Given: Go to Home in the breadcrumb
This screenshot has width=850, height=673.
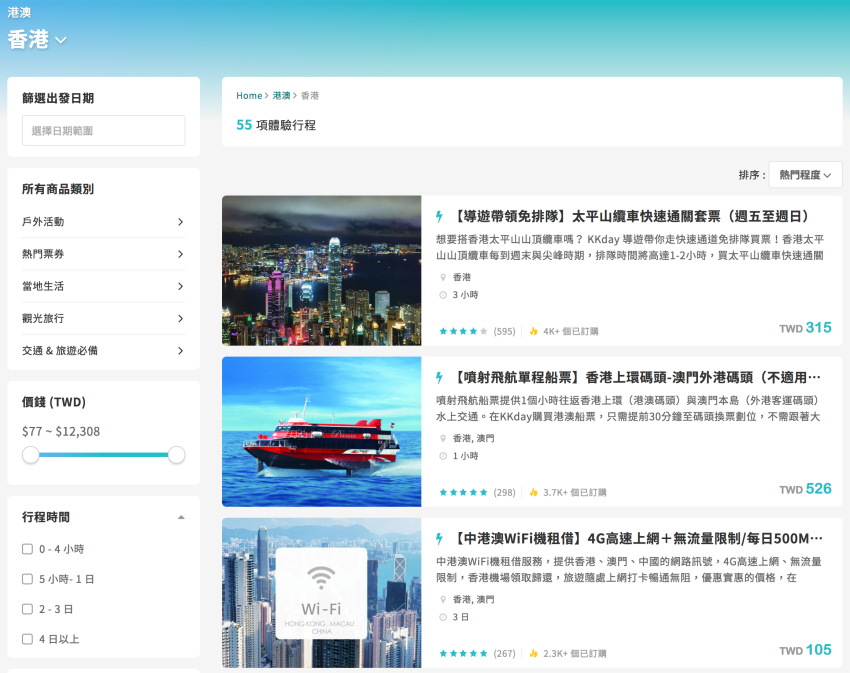Looking at the screenshot, I should pyautogui.click(x=249, y=96).
